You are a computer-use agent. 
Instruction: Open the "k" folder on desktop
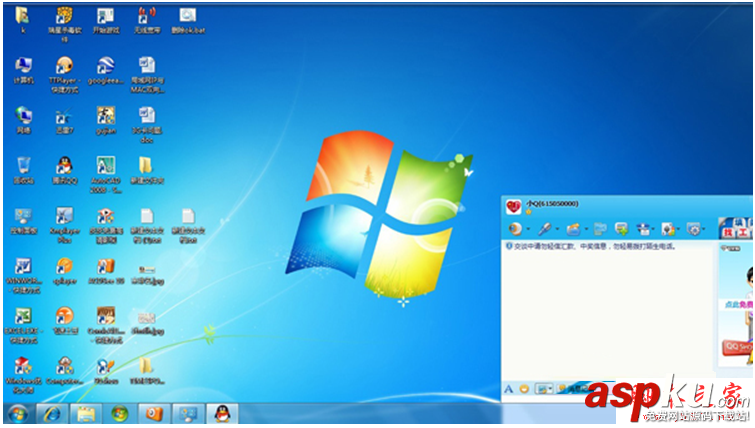pos(22,15)
